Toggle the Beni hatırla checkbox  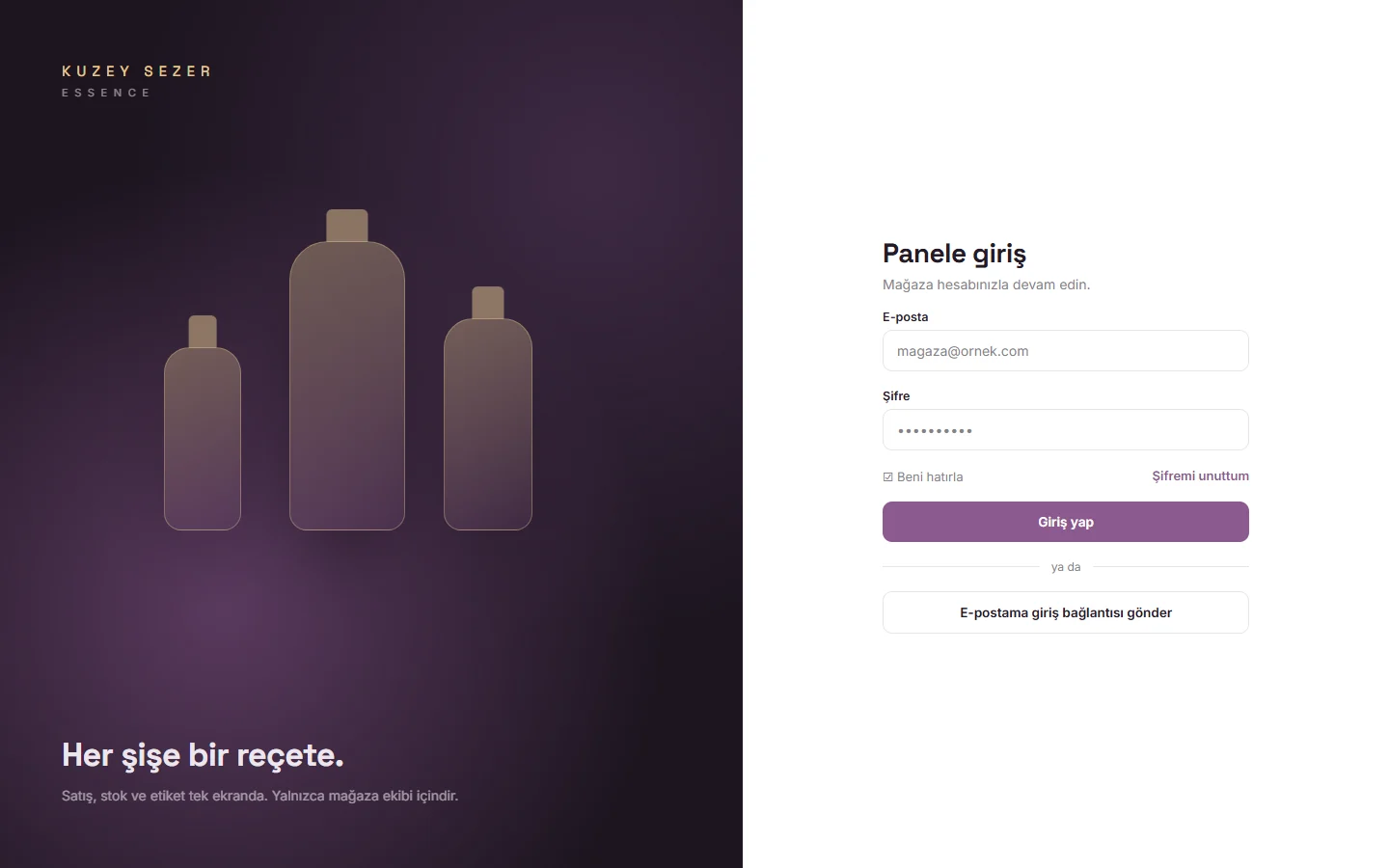click(887, 476)
